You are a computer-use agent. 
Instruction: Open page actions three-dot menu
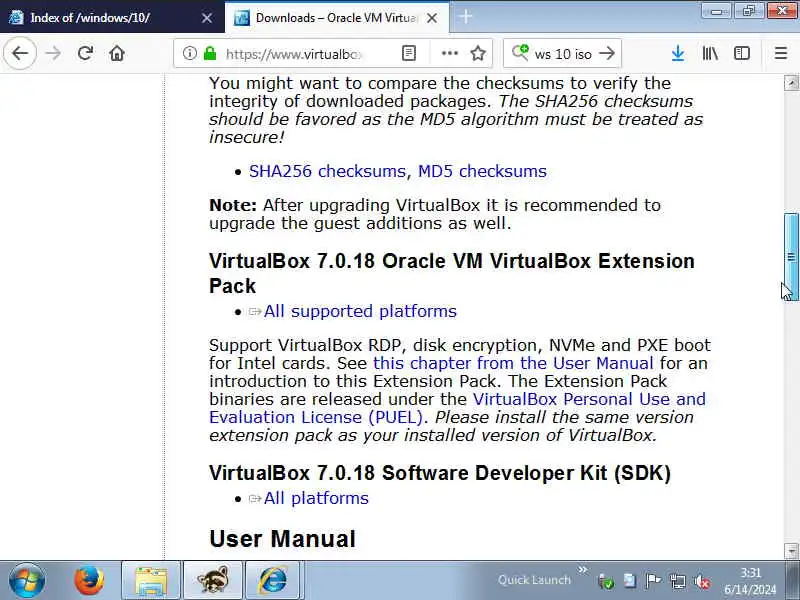pos(449,53)
